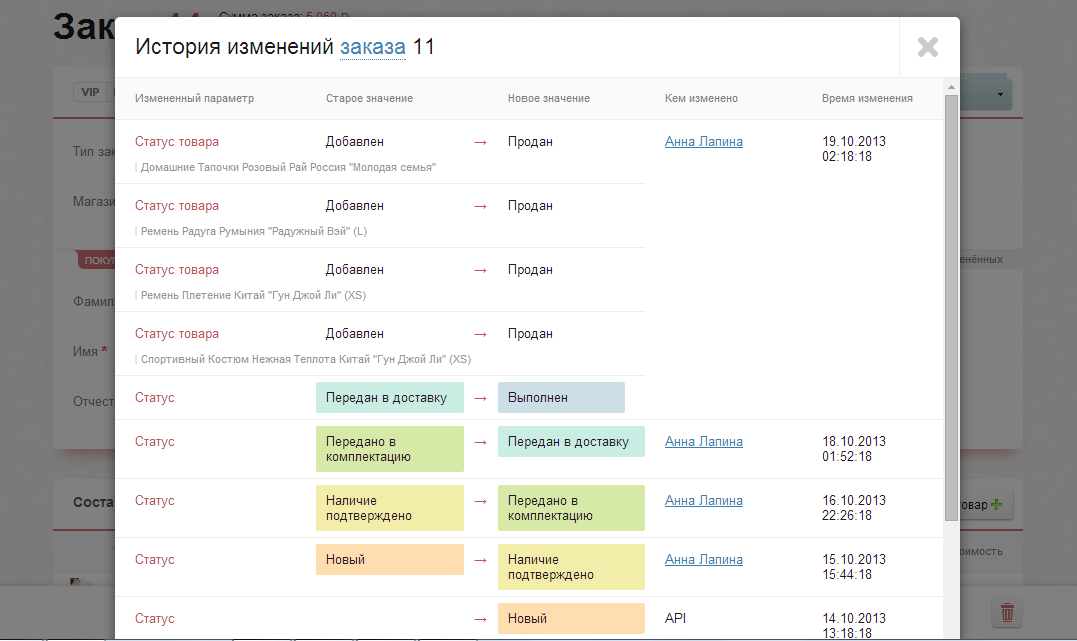Click arrow between Новый and Наличие подтверждено
This screenshot has height=641, width=1077.
[x=480, y=560]
